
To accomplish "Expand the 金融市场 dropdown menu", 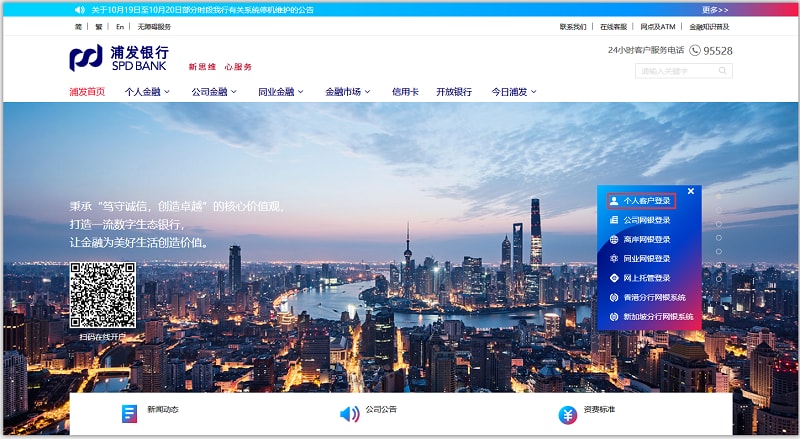I will (347, 92).
